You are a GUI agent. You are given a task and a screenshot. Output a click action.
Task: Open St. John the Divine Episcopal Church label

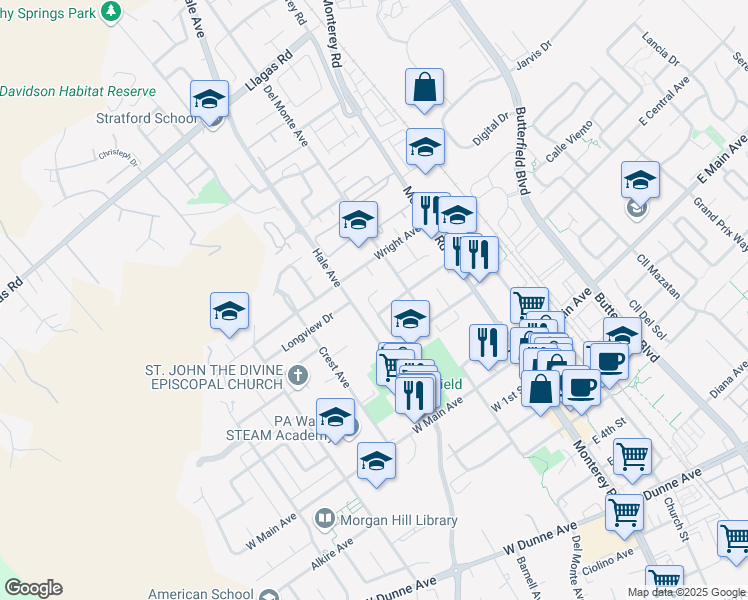click(214, 377)
